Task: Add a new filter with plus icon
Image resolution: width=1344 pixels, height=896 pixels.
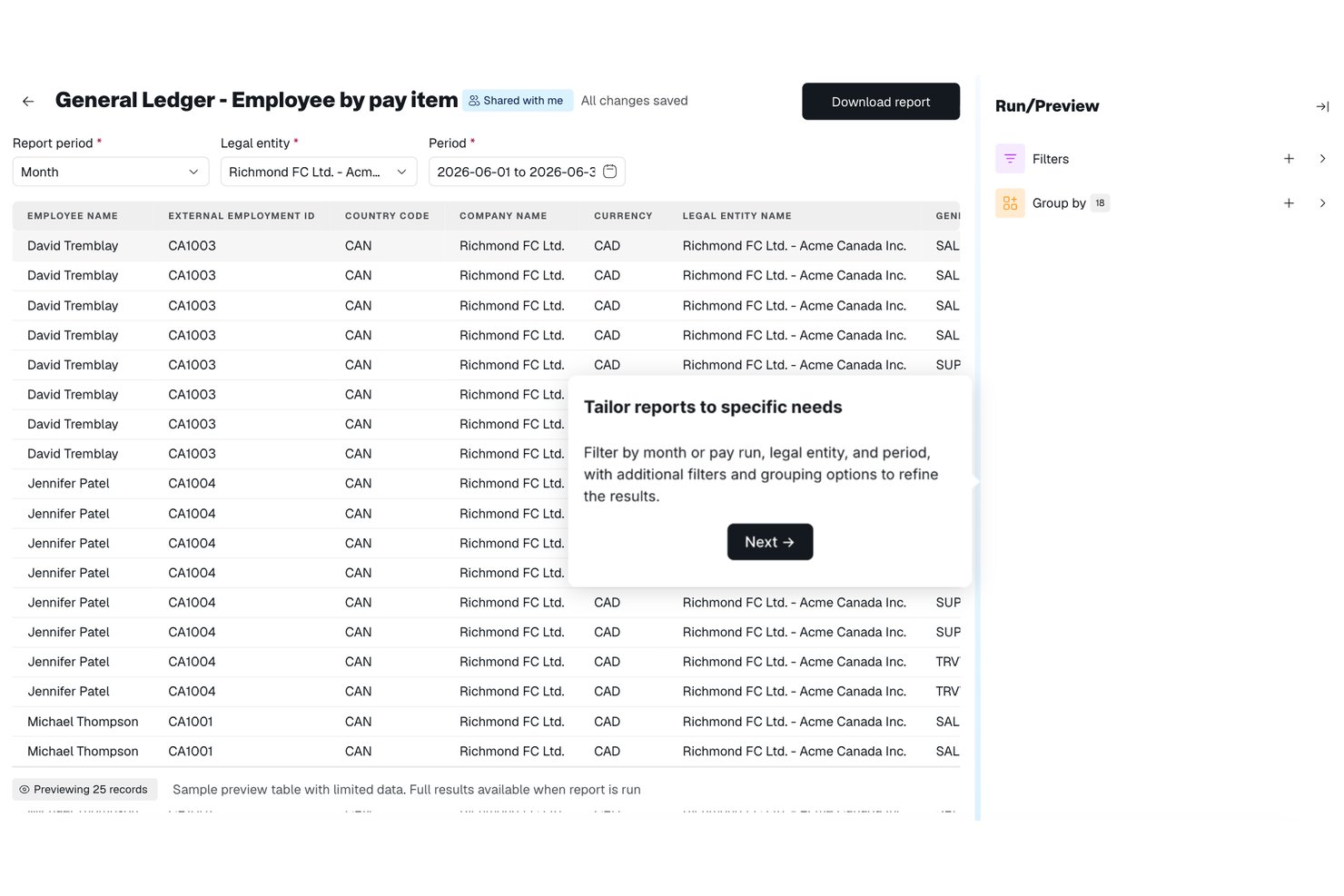Action: (1289, 159)
